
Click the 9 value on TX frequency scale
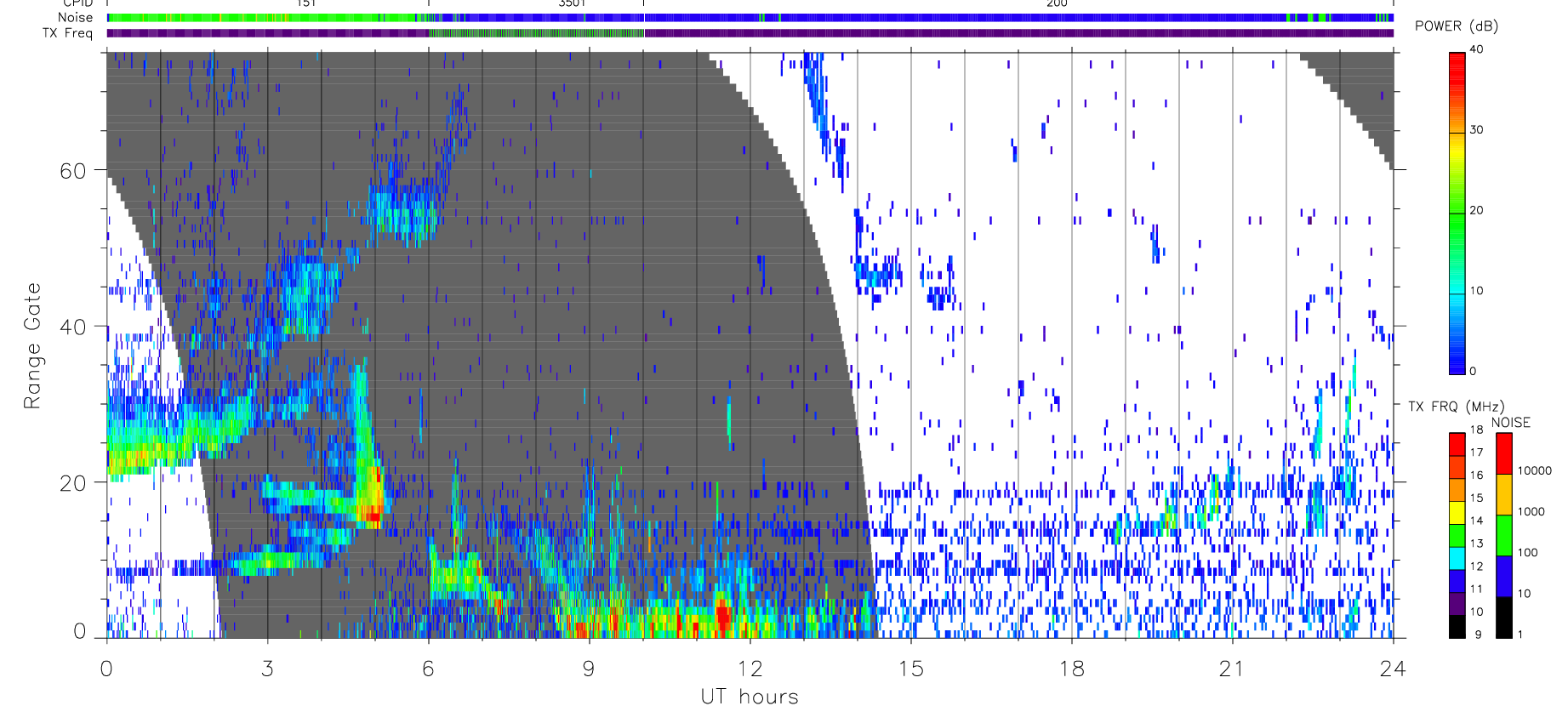point(1478,635)
